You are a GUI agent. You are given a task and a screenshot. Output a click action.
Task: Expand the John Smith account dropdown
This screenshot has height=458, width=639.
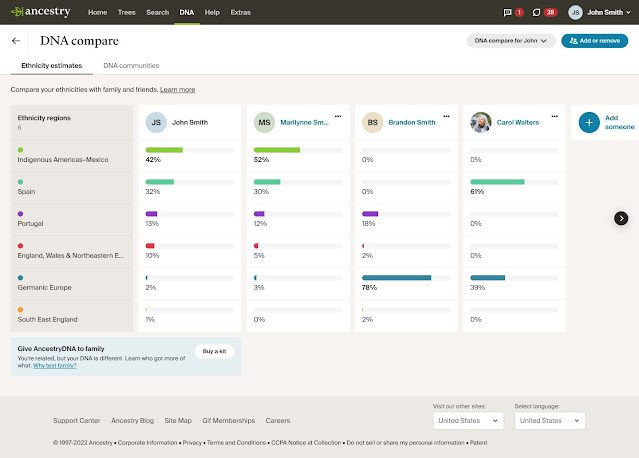(608, 13)
